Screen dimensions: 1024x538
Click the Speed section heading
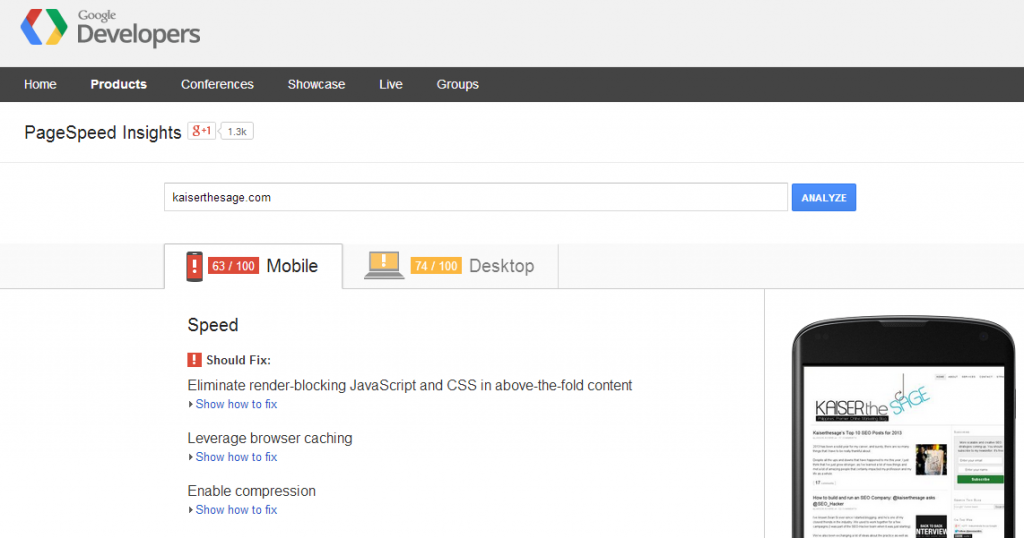[x=213, y=324]
